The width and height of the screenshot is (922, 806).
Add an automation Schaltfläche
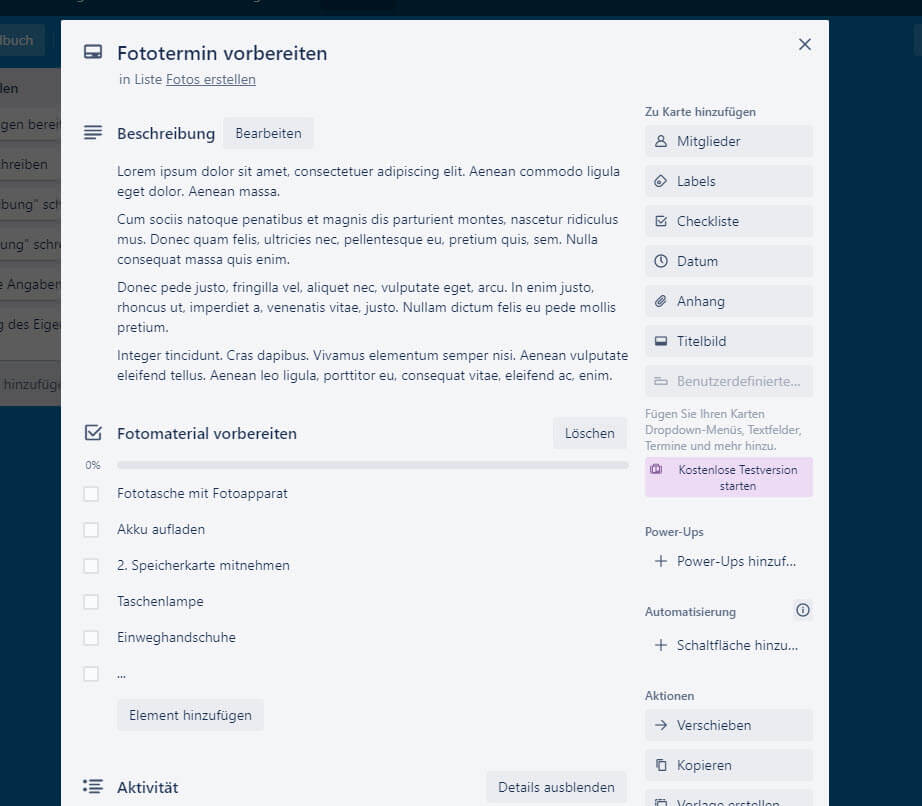728,645
